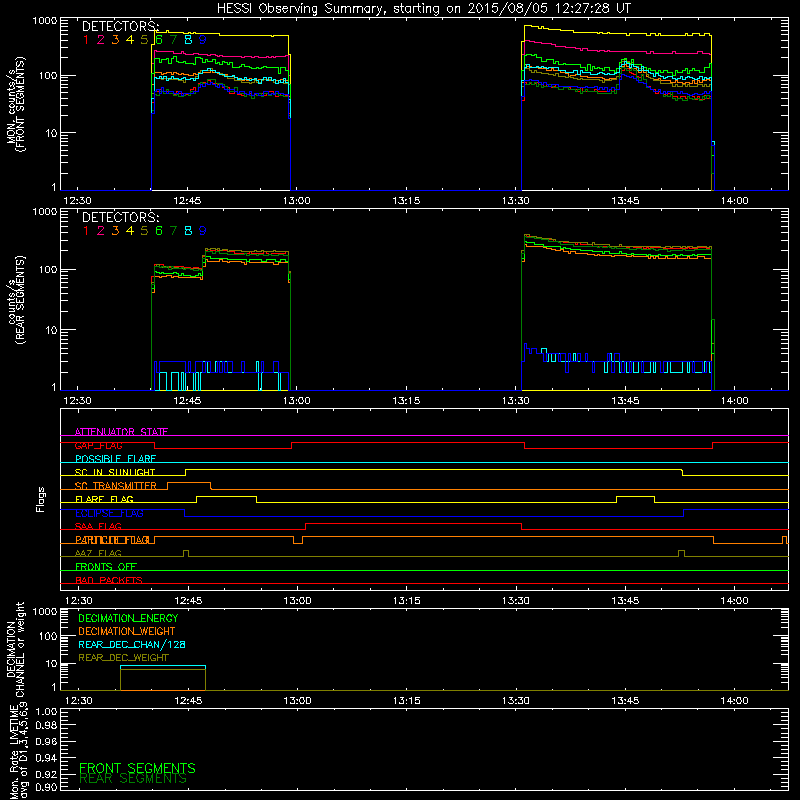
Task: Click the GAP_FLAG label
Action: [98, 445]
